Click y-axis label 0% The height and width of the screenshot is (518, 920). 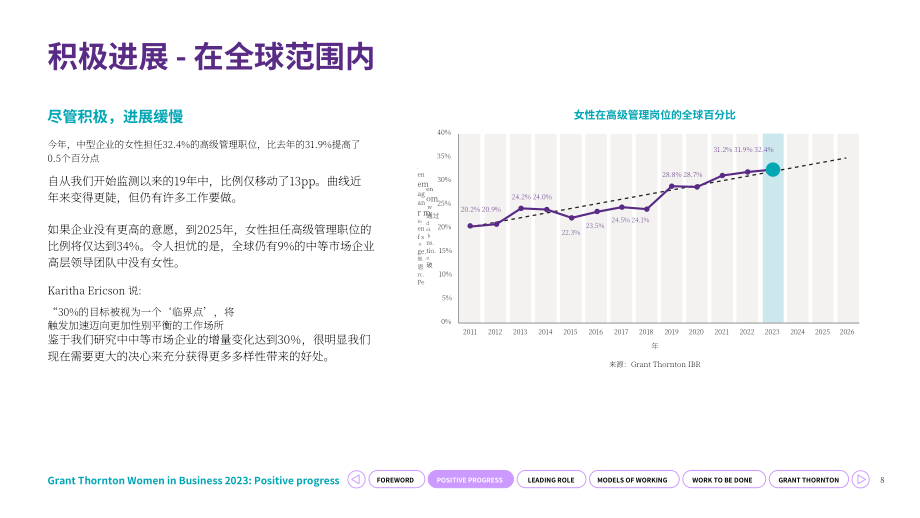447,321
